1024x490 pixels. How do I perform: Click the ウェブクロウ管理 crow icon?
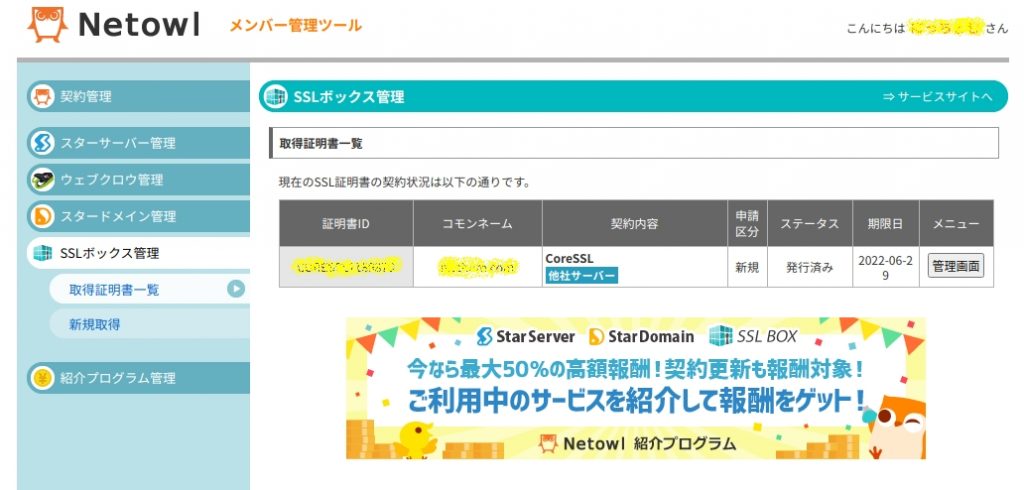point(42,180)
